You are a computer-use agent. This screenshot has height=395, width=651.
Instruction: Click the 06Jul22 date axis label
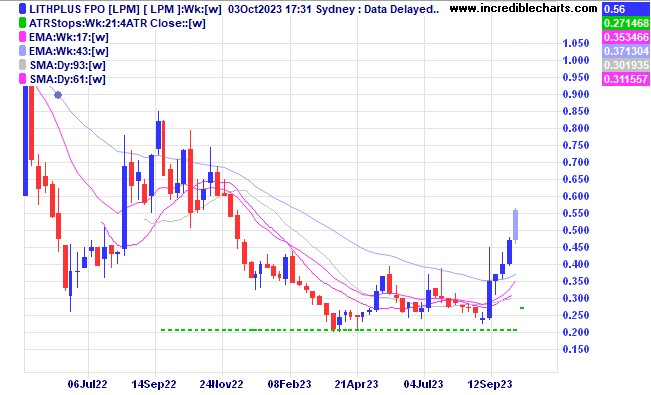tap(88, 384)
